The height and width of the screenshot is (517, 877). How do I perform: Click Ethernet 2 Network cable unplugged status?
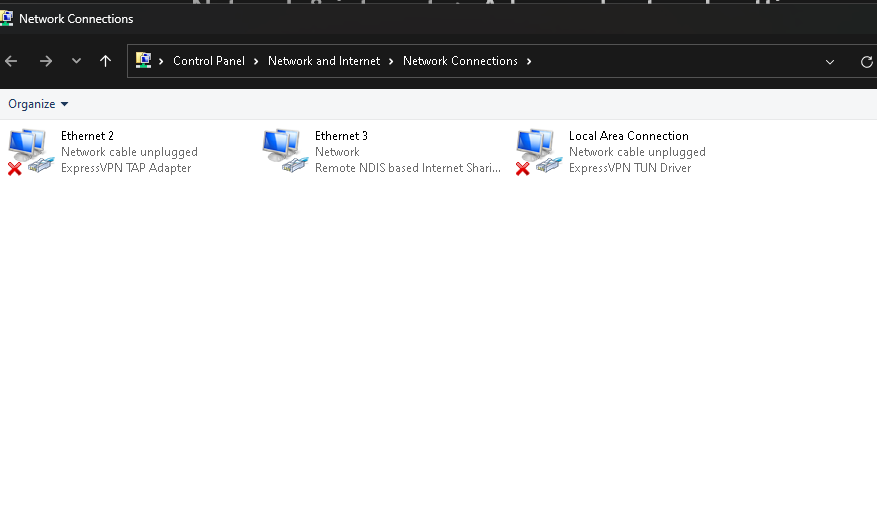pyautogui.click(x=129, y=152)
